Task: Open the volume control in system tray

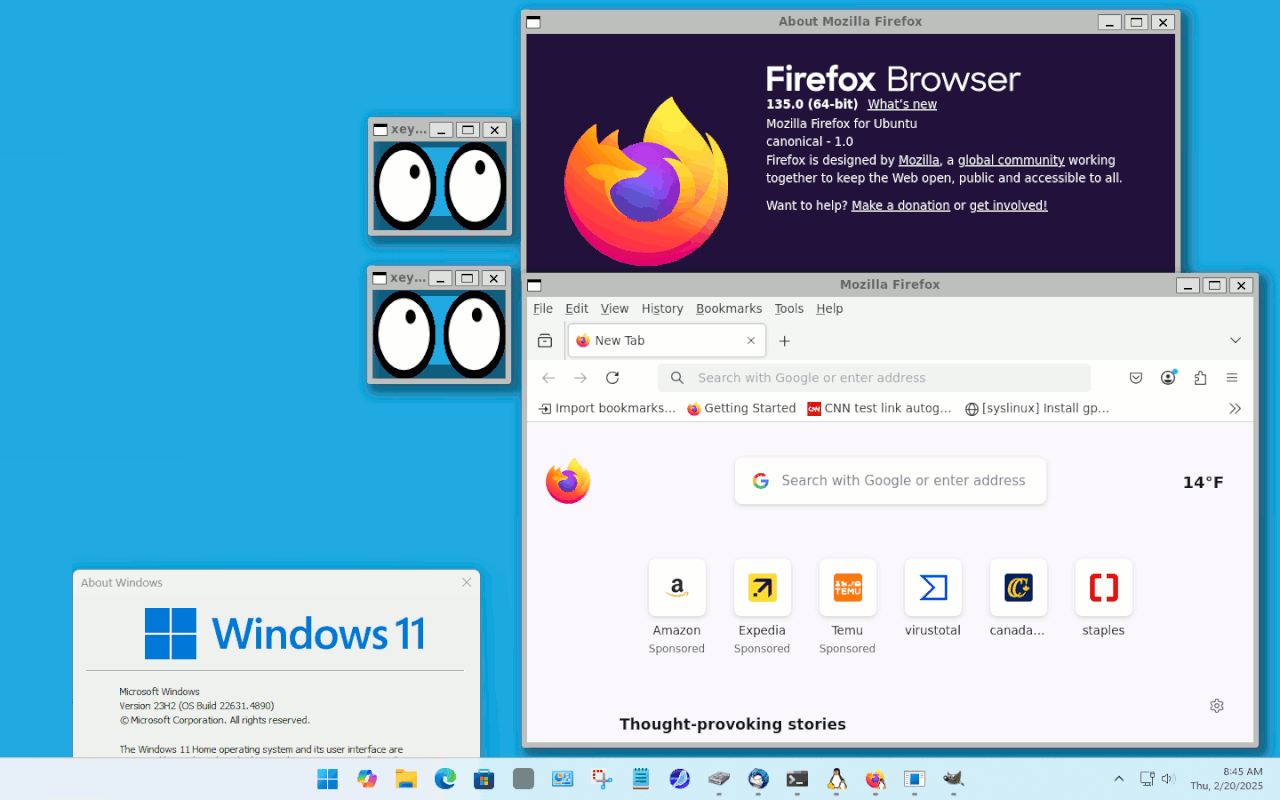Action: coord(1167,778)
